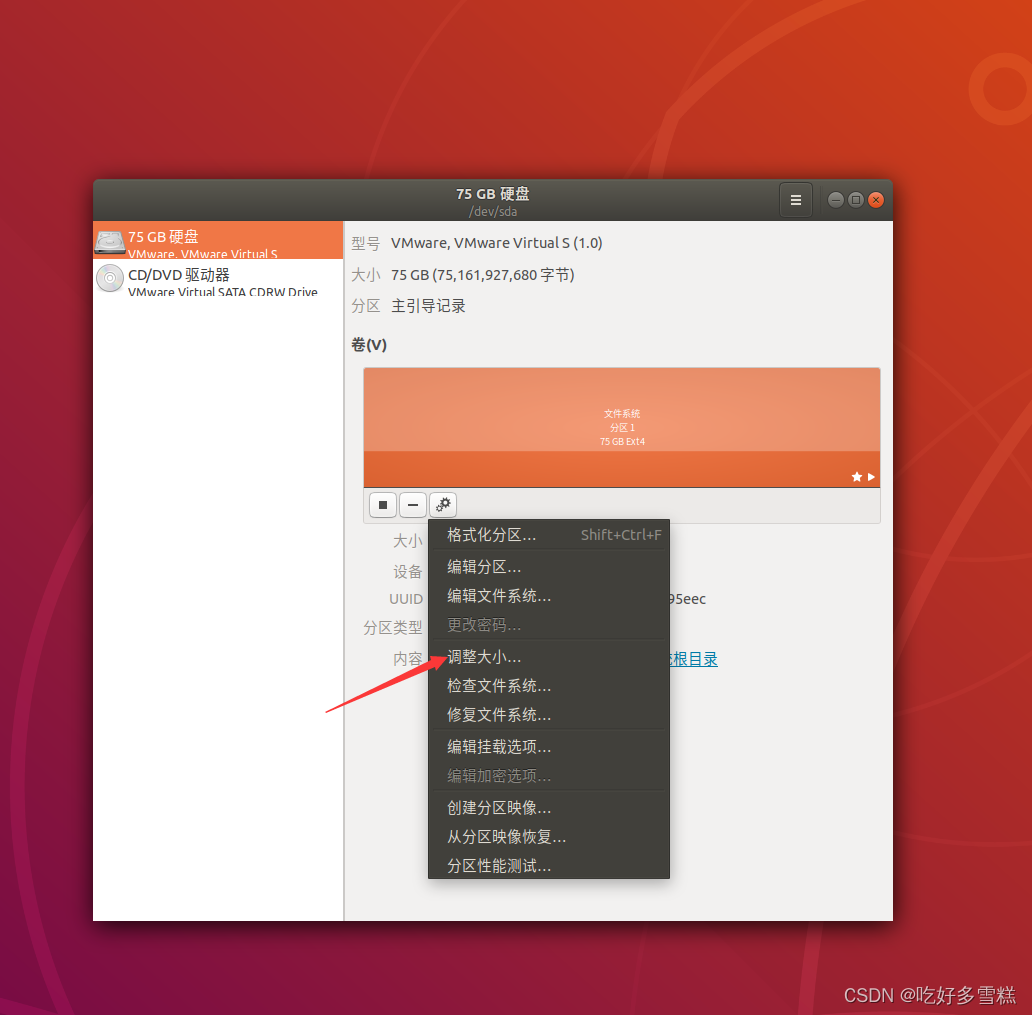Select CD/DVD 驱动器 in device list
The height and width of the screenshot is (1015, 1032).
pos(218,278)
